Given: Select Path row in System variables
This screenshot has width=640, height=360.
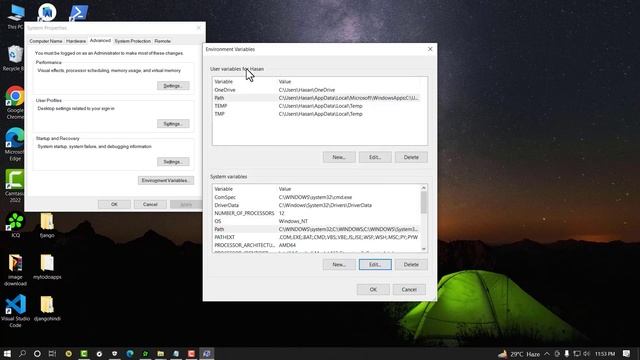Looking at the screenshot, I should [316, 229].
